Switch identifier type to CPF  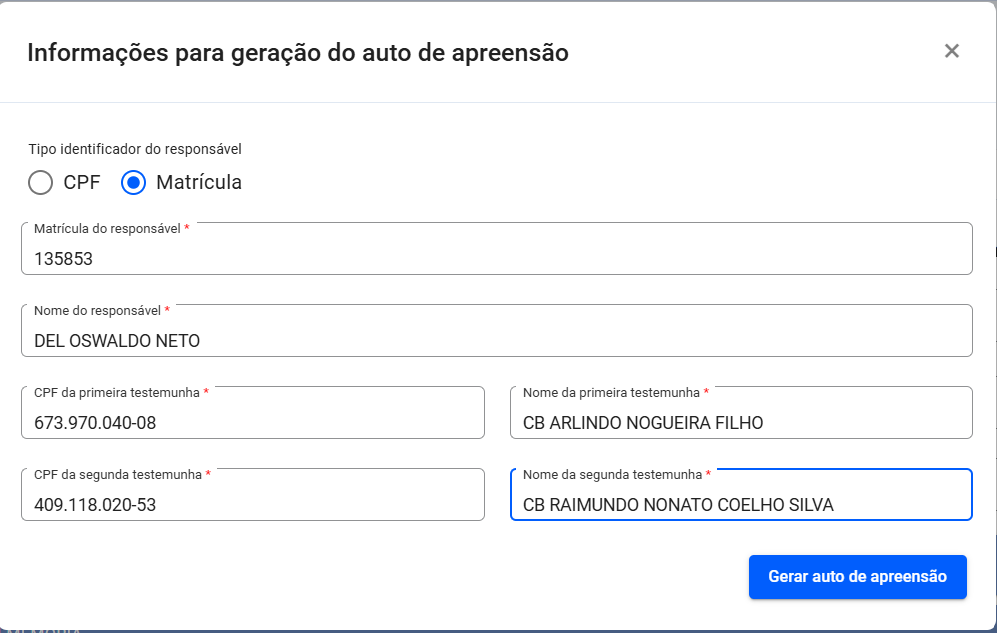(x=40, y=183)
